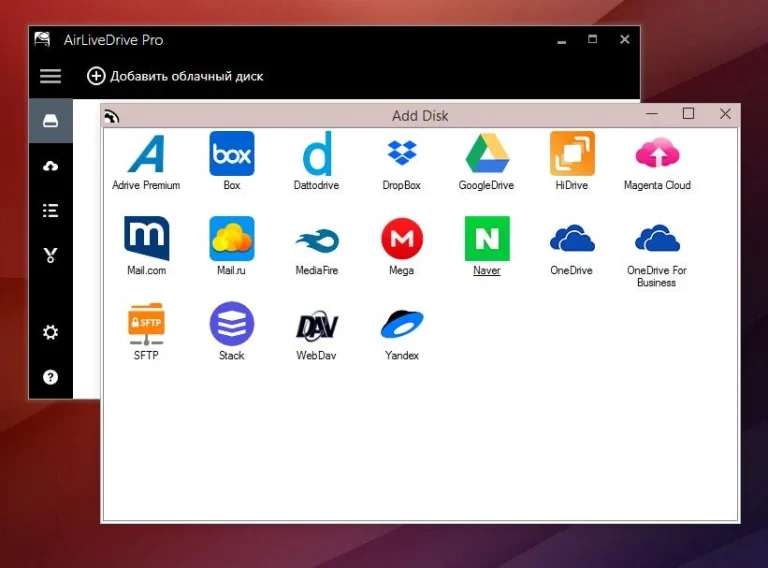The image size is (768, 568).
Task: Choose the Yandex disk icon
Action: pyautogui.click(x=402, y=324)
